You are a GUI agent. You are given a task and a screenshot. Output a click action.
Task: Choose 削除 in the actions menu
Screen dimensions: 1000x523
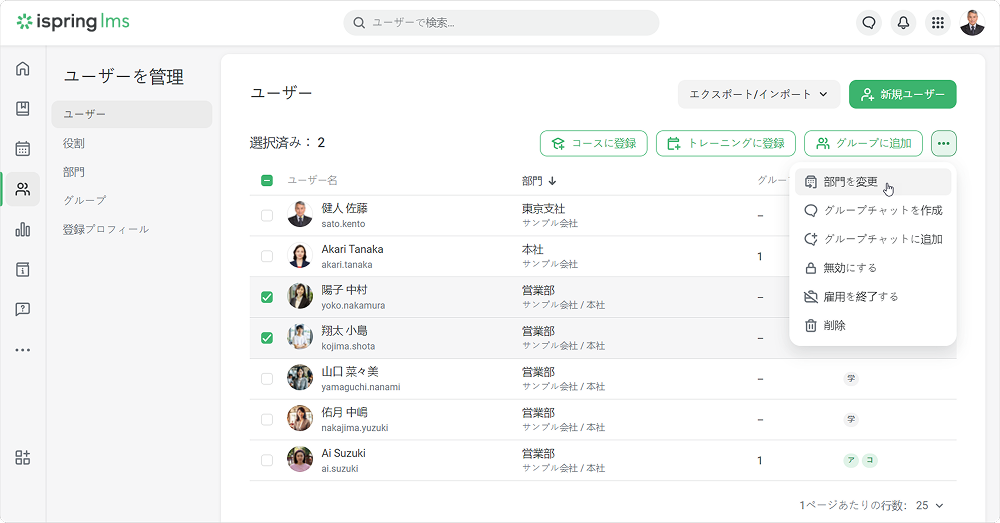834,326
